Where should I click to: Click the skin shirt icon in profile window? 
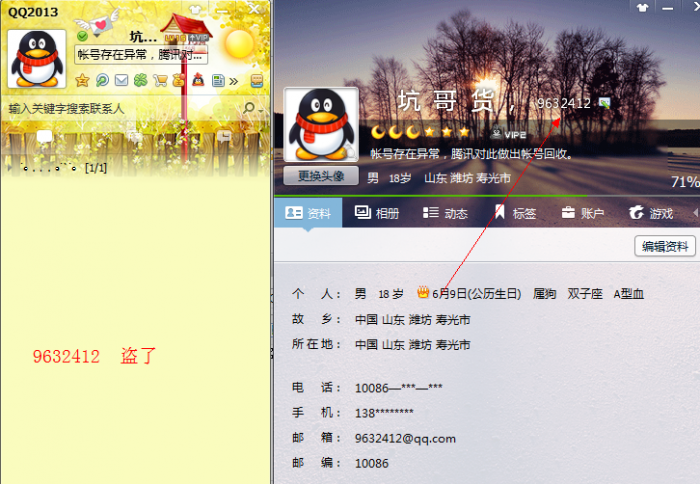(642, 8)
